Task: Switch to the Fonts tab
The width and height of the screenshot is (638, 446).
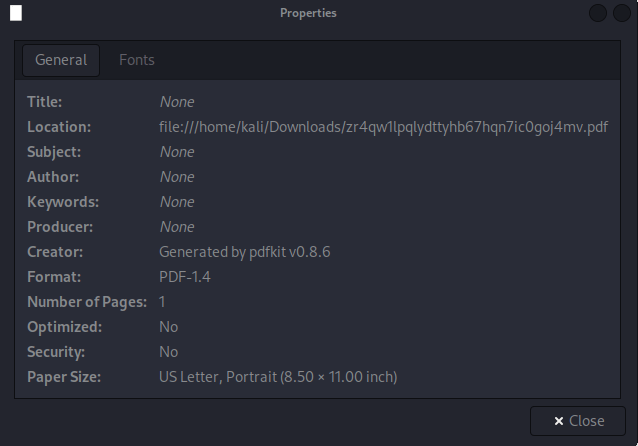Action: (x=136, y=60)
